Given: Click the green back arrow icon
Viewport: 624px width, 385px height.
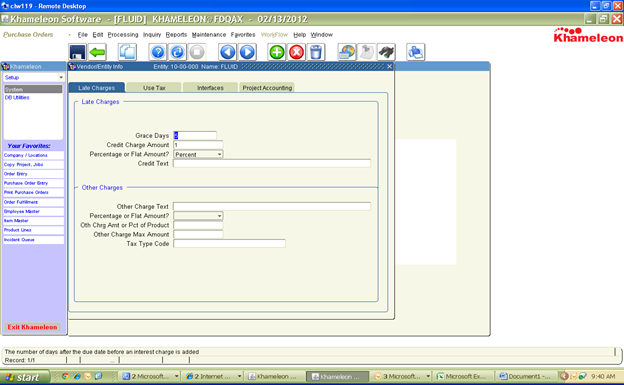Looking at the screenshot, I should [x=98, y=52].
